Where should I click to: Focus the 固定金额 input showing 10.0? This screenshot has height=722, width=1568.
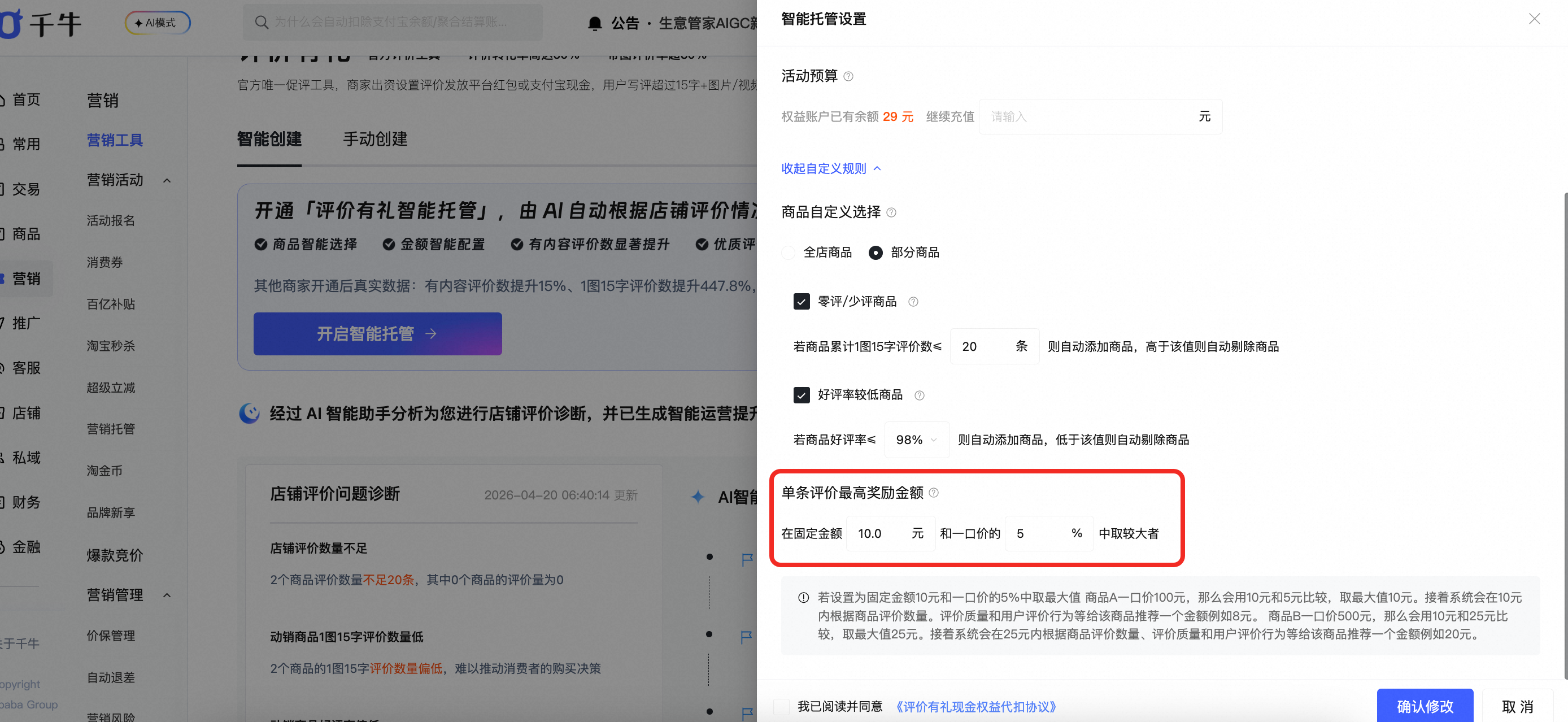(x=890, y=534)
